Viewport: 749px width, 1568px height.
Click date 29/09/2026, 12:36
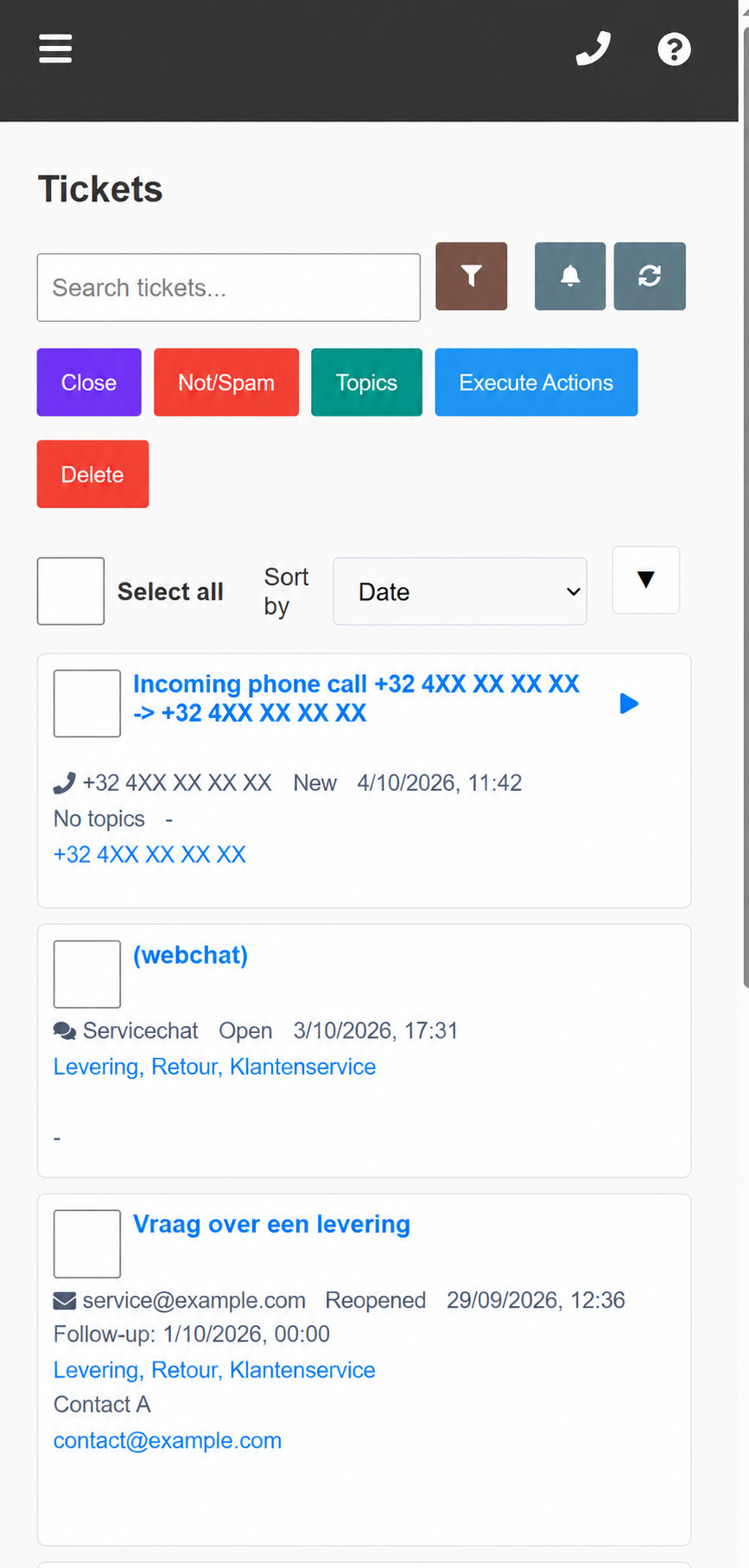tap(536, 1301)
